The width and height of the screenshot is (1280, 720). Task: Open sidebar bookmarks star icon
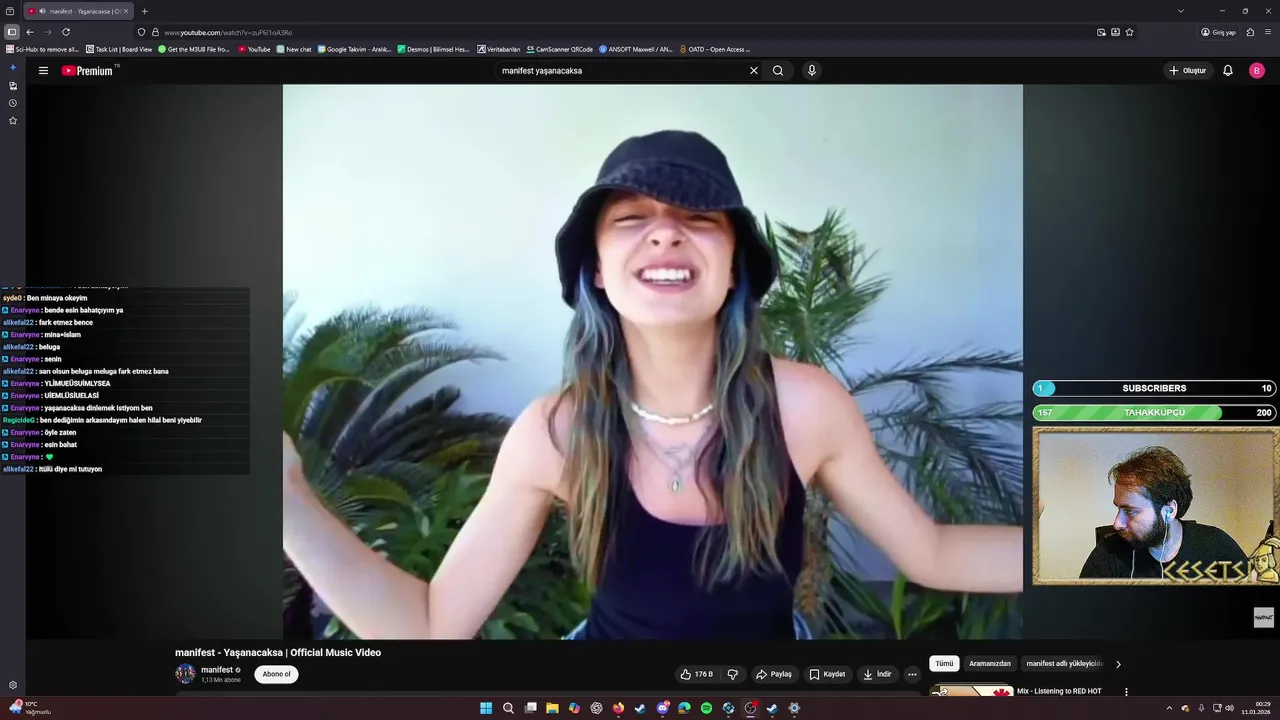[x=13, y=121]
